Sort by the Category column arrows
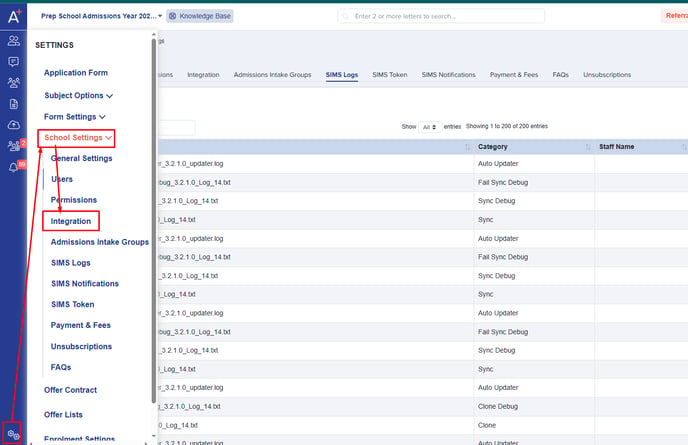Viewport: 688px width, 445px height. [x=588, y=147]
